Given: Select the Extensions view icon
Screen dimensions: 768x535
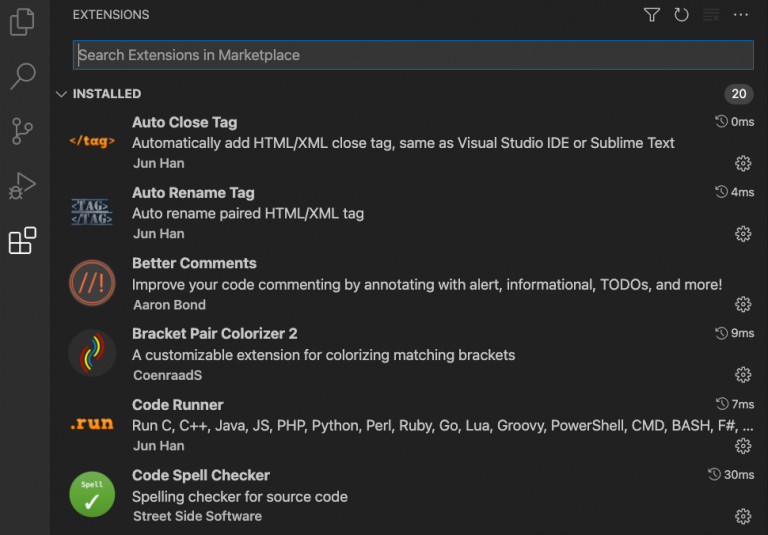Looking at the screenshot, I should (22, 241).
